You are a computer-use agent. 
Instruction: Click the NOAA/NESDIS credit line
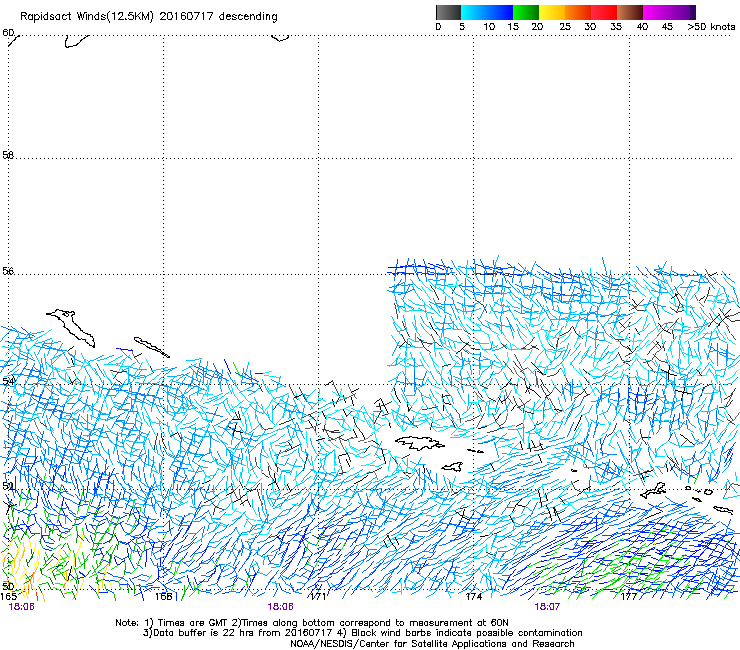[x=432, y=644]
